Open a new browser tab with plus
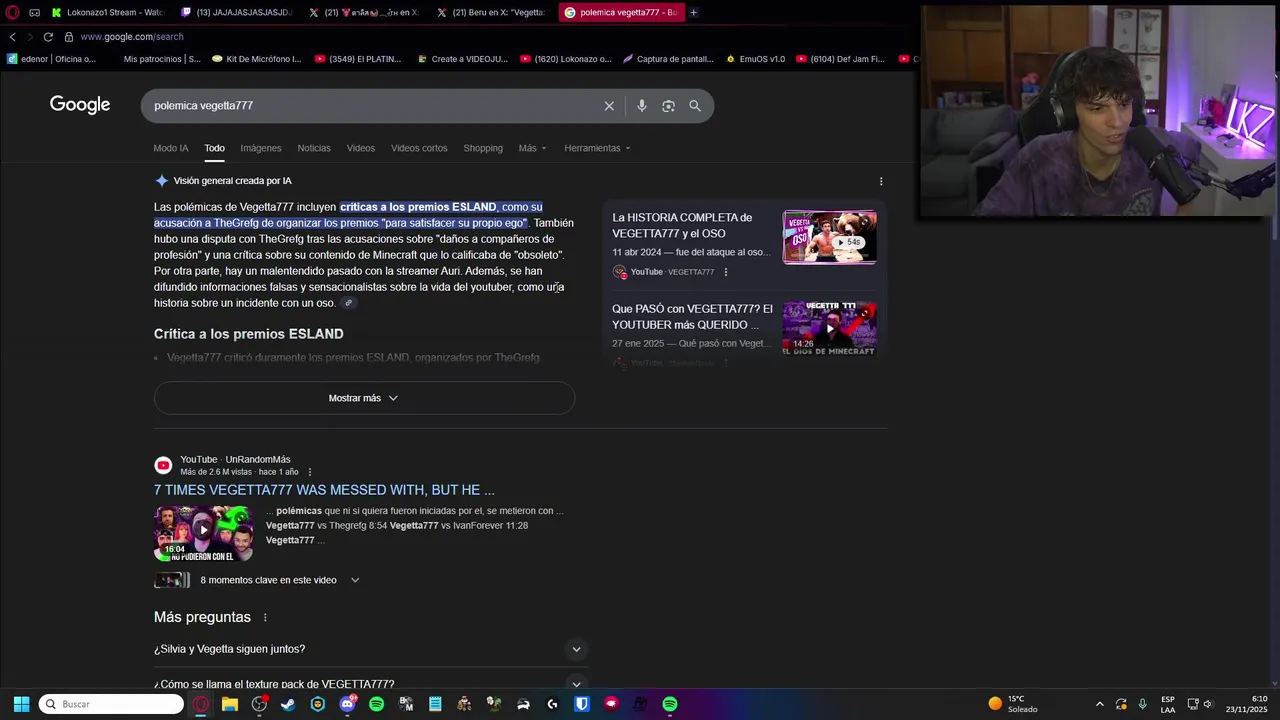This screenshot has width=1280, height=720. pyautogui.click(x=693, y=12)
